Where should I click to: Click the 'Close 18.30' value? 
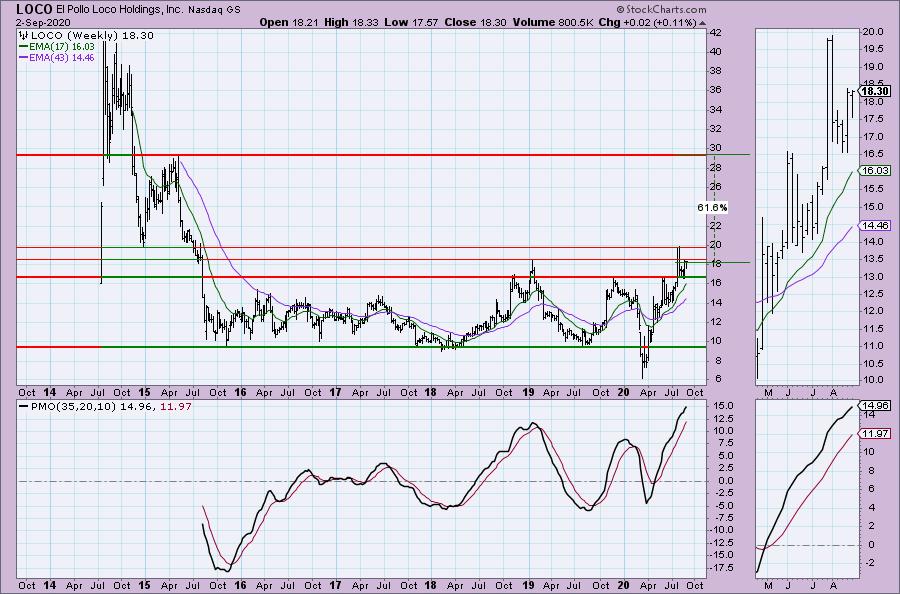coord(475,22)
